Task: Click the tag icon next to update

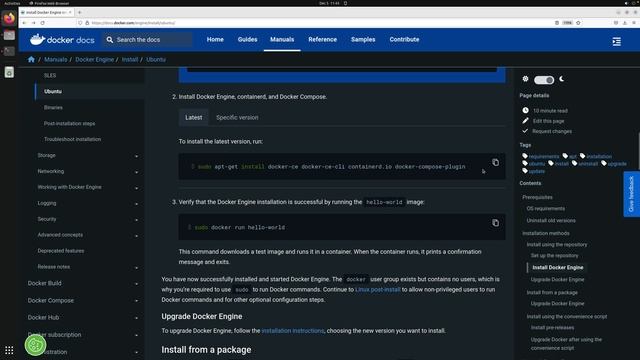Action: 525,171
